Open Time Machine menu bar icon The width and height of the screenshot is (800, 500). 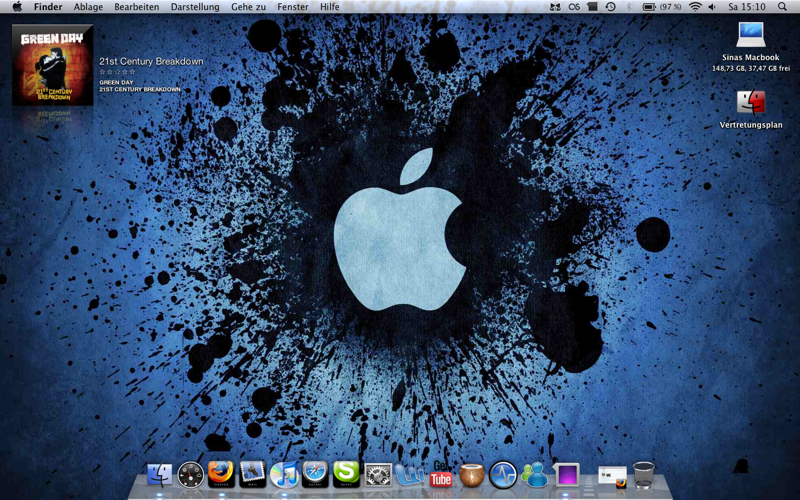[x=610, y=7]
